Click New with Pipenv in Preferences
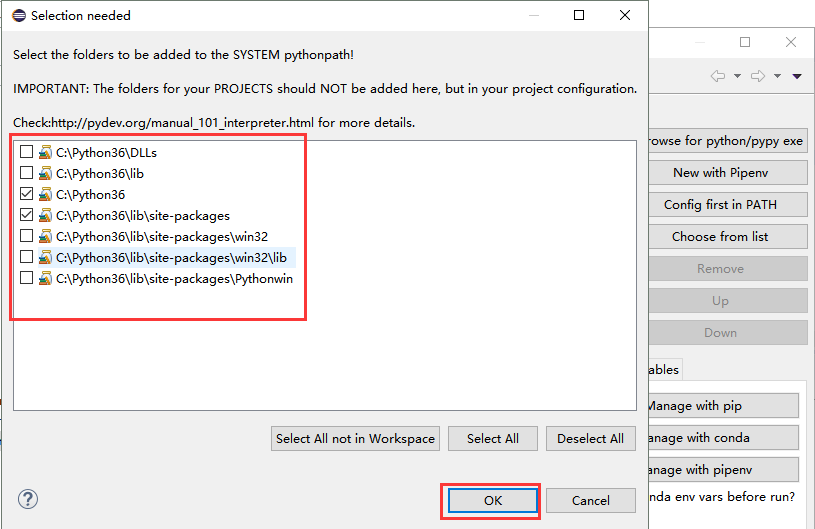The height and width of the screenshot is (529, 815). coord(728,173)
